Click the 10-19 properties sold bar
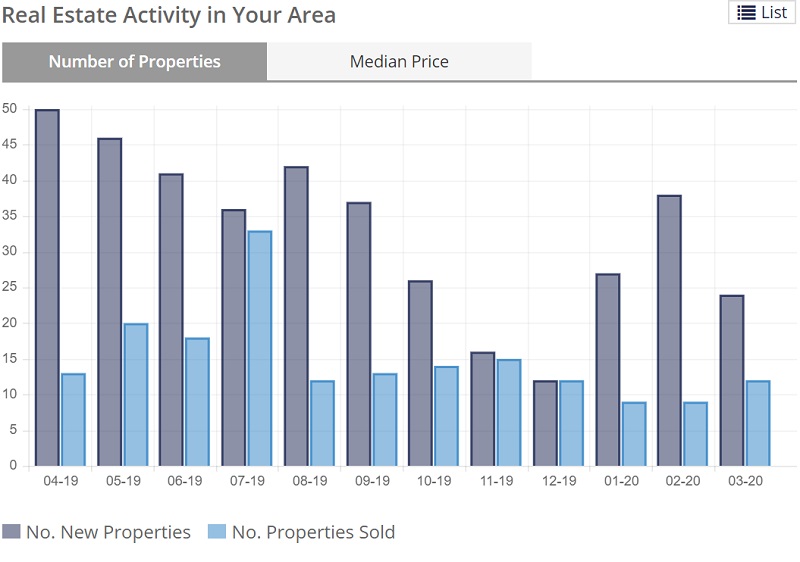The height and width of the screenshot is (562, 800). [x=445, y=416]
